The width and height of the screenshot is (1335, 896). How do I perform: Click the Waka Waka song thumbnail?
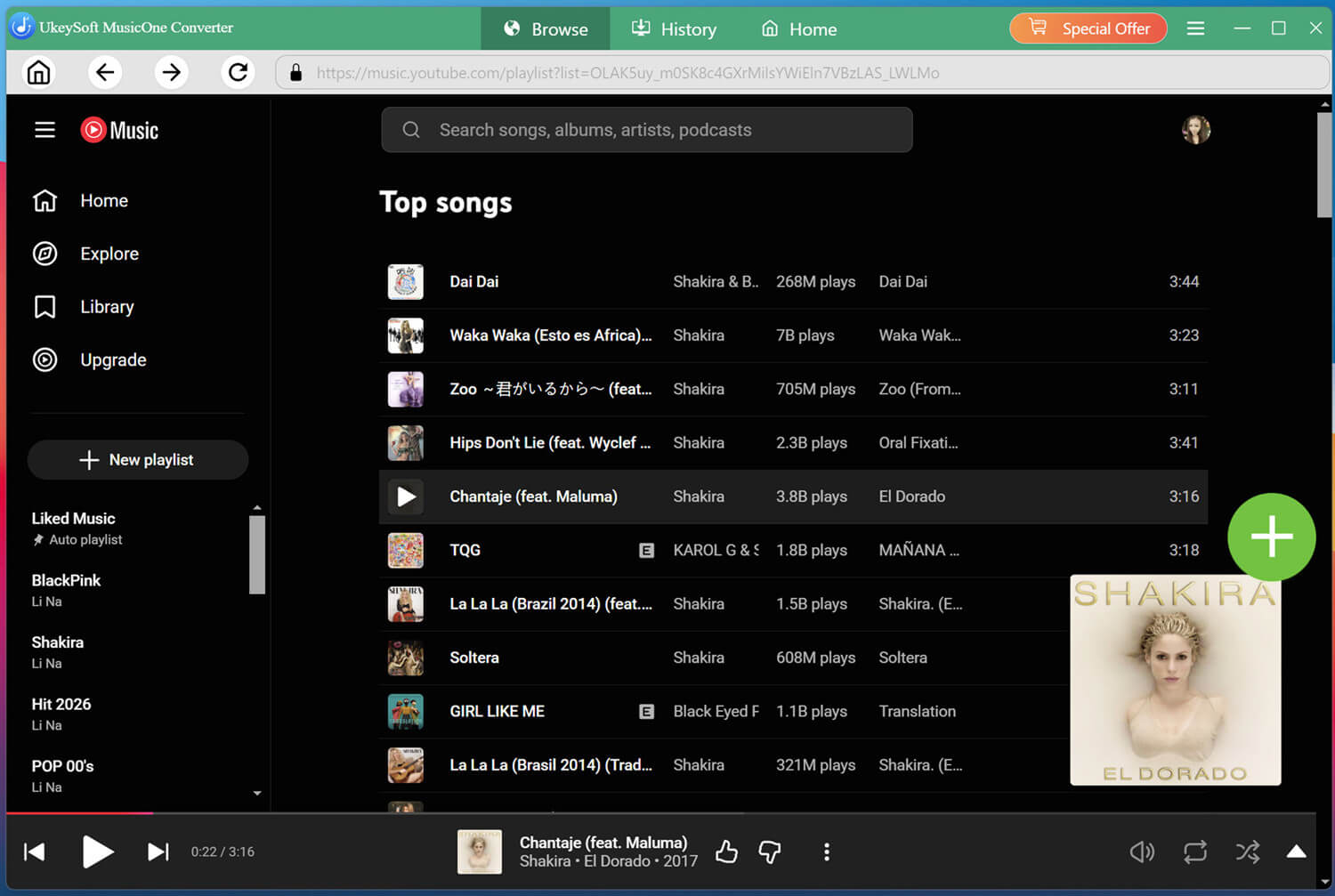click(406, 335)
